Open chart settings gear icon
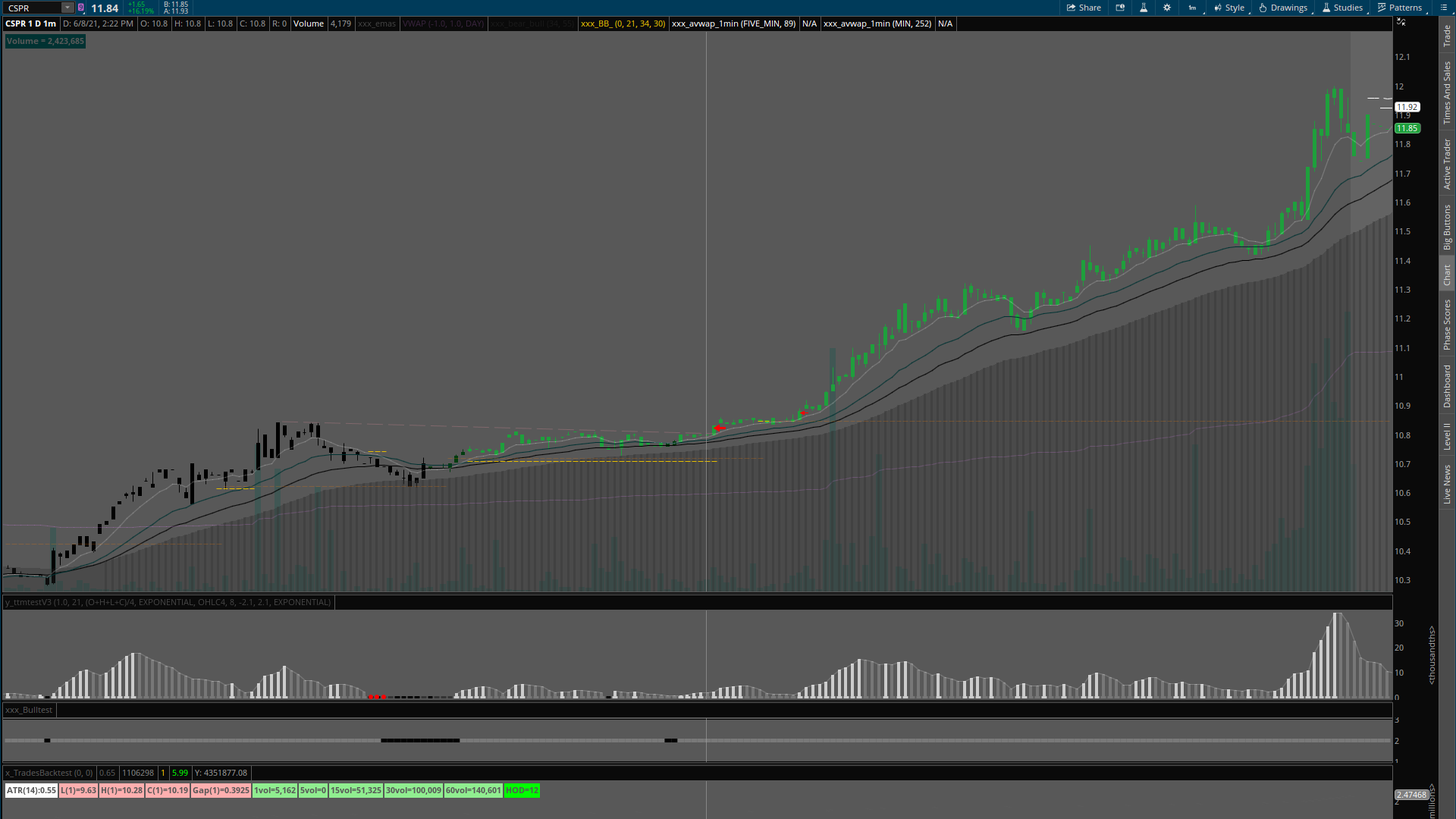This screenshot has width=1456, height=819. pos(1167,8)
